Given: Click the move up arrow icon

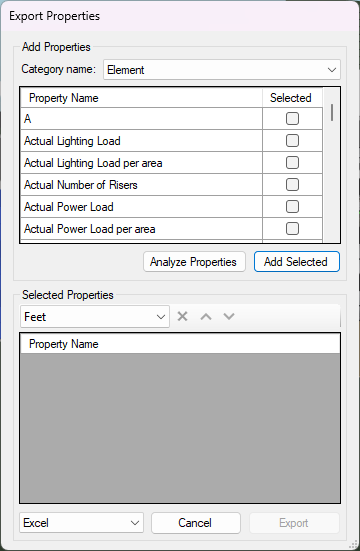Looking at the screenshot, I should pos(206,317).
